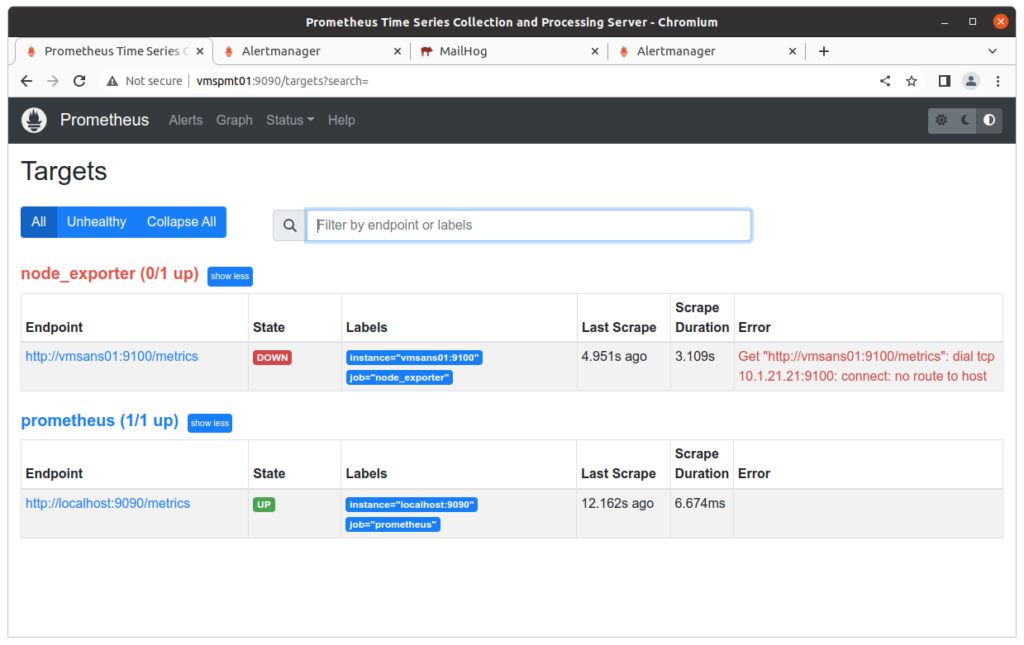This screenshot has height=645, width=1024.
Task: Click the browser back arrow
Action: (26, 81)
